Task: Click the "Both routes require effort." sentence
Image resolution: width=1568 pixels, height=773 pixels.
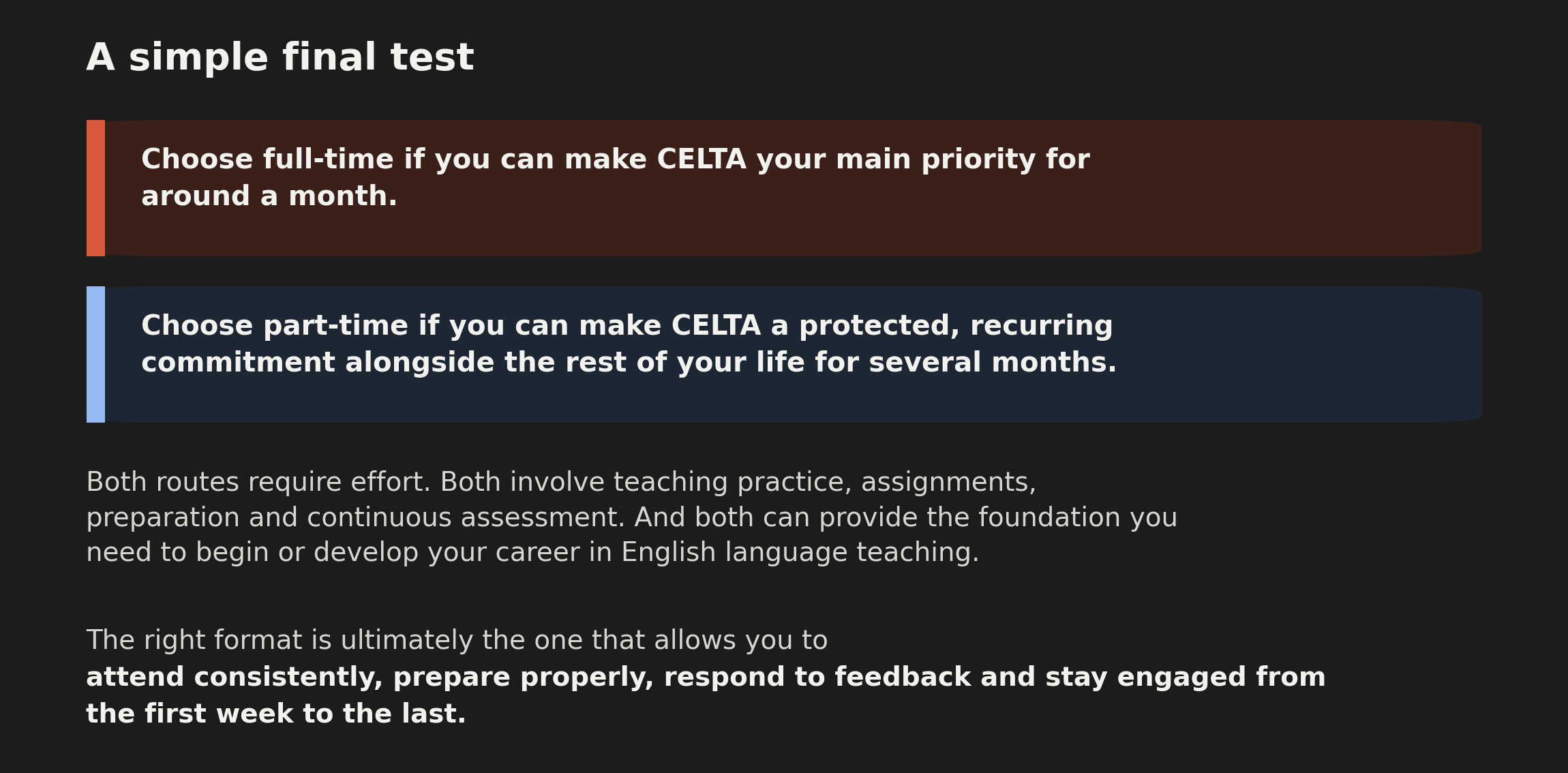Action: click(x=258, y=483)
